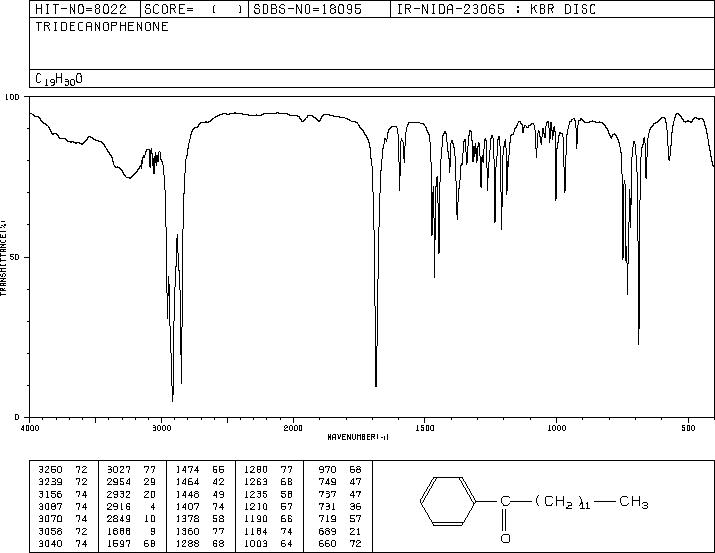This screenshot has width=715, height=553.
Task: Click the 3027 peak entry in the table
Action: tap(131, 470)
